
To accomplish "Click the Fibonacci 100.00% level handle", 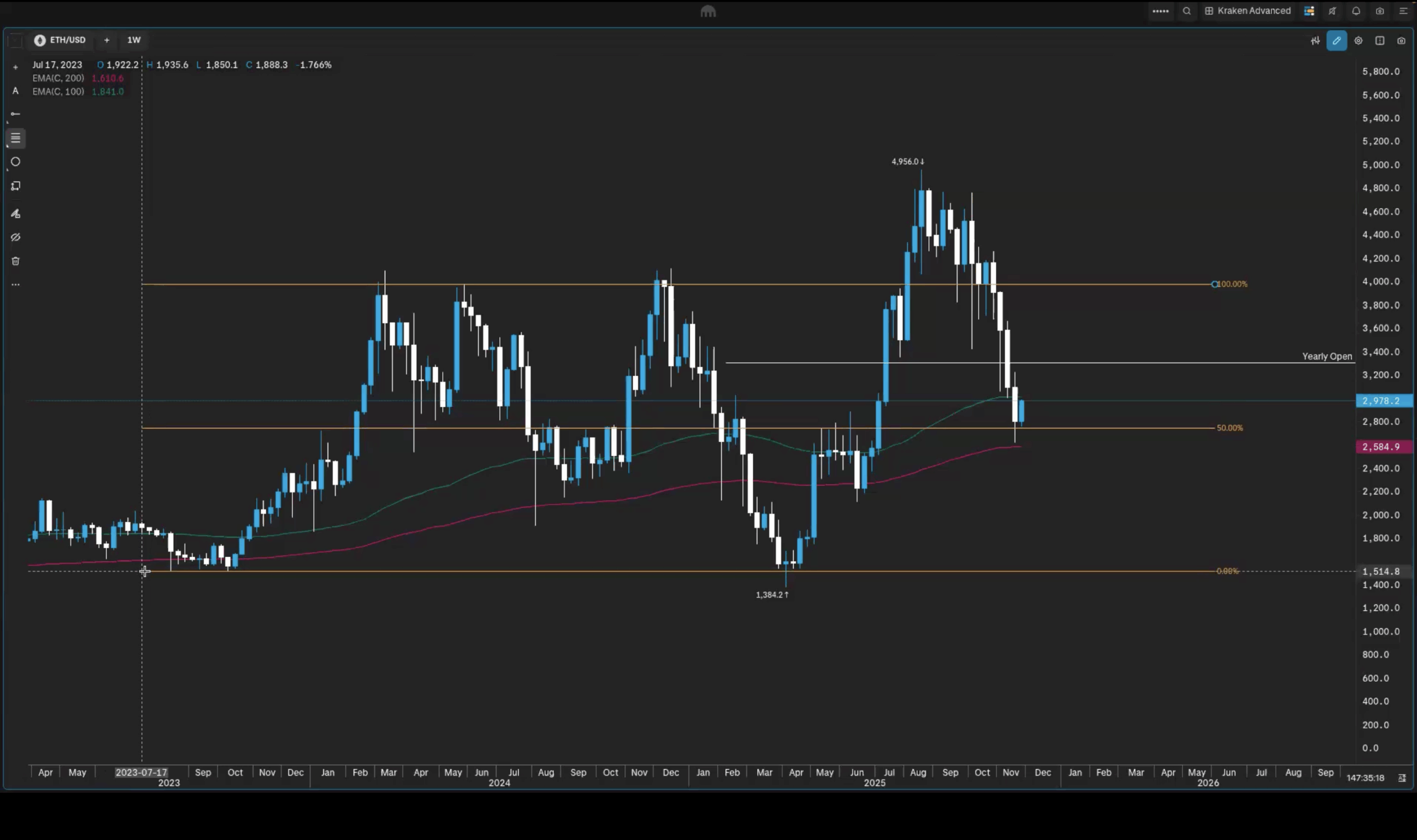I will (1214, 284).
